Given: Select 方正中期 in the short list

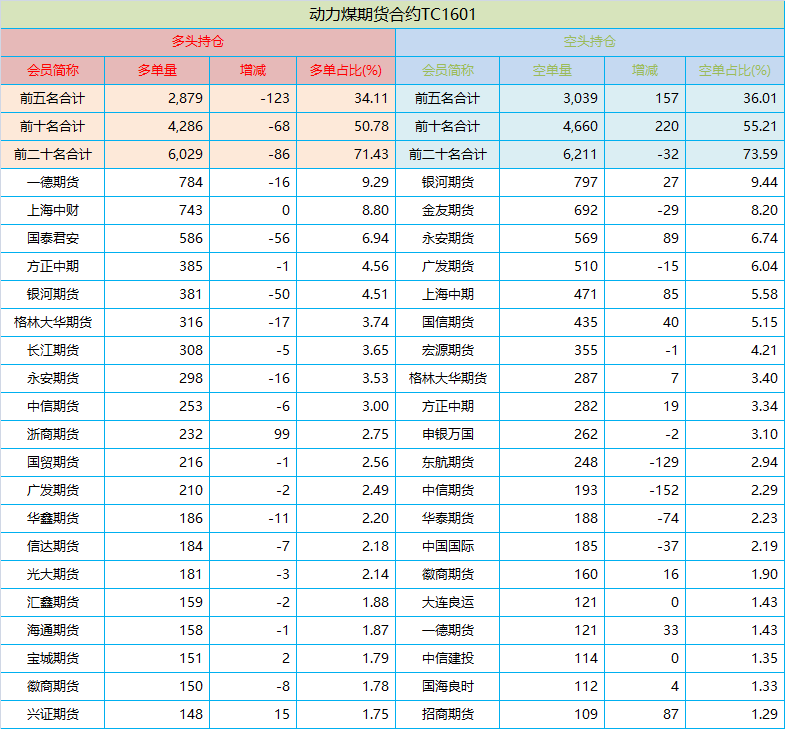Looking at the screenshot, I should 448,407.
